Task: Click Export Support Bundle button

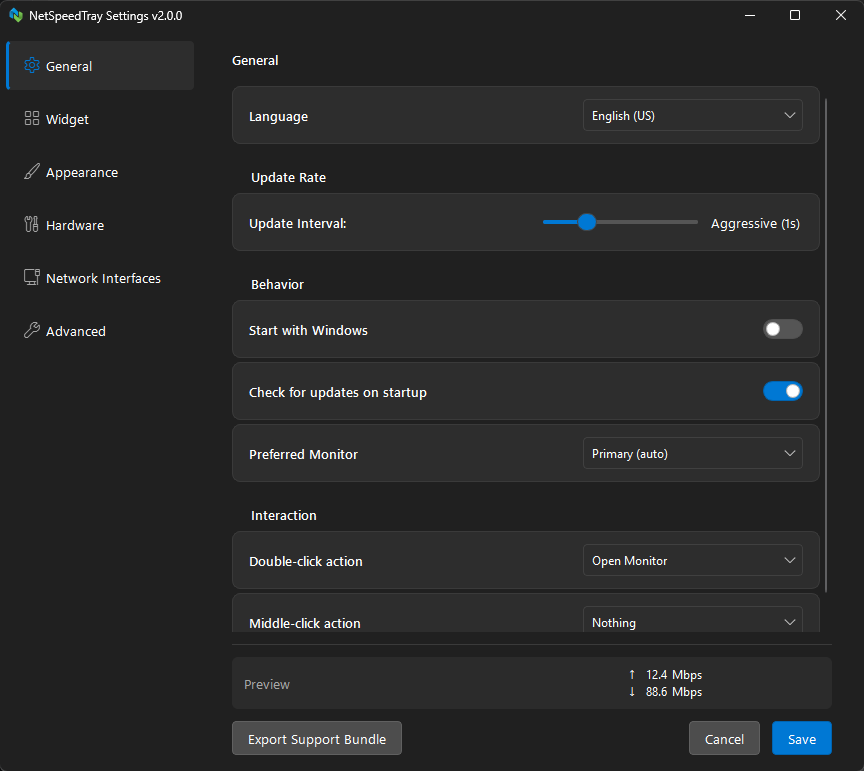Action: [317, 738]
